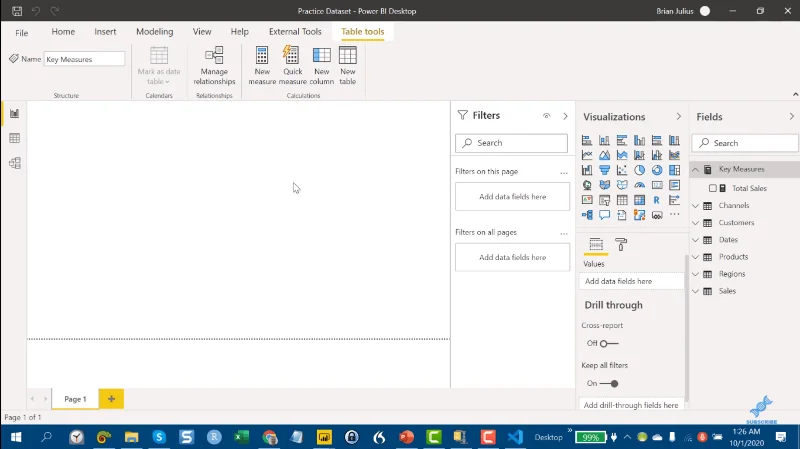Expand the Sales table
Viewport: 800px width, 449px height.
(695, 291)
